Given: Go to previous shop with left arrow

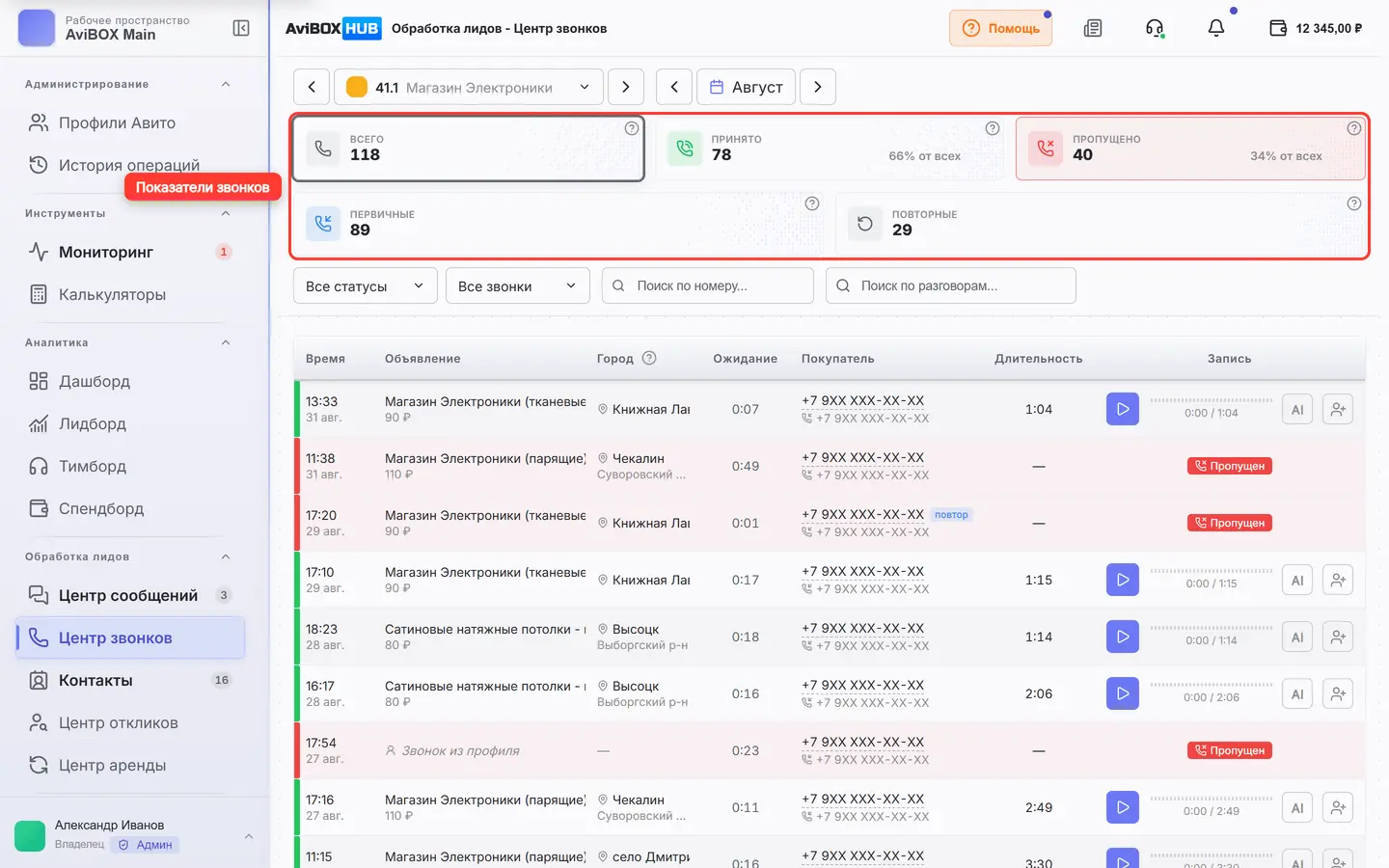Looking at the screenshot, I should (x=312, y=87).
